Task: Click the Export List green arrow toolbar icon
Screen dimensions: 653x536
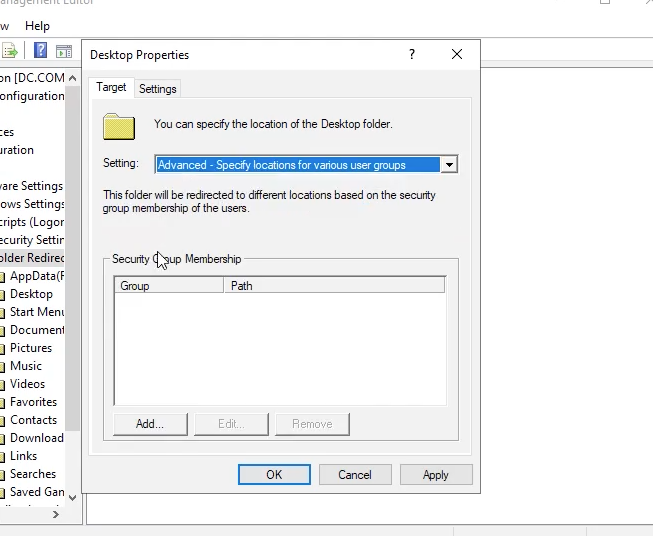Action: [x=11, y=50]
